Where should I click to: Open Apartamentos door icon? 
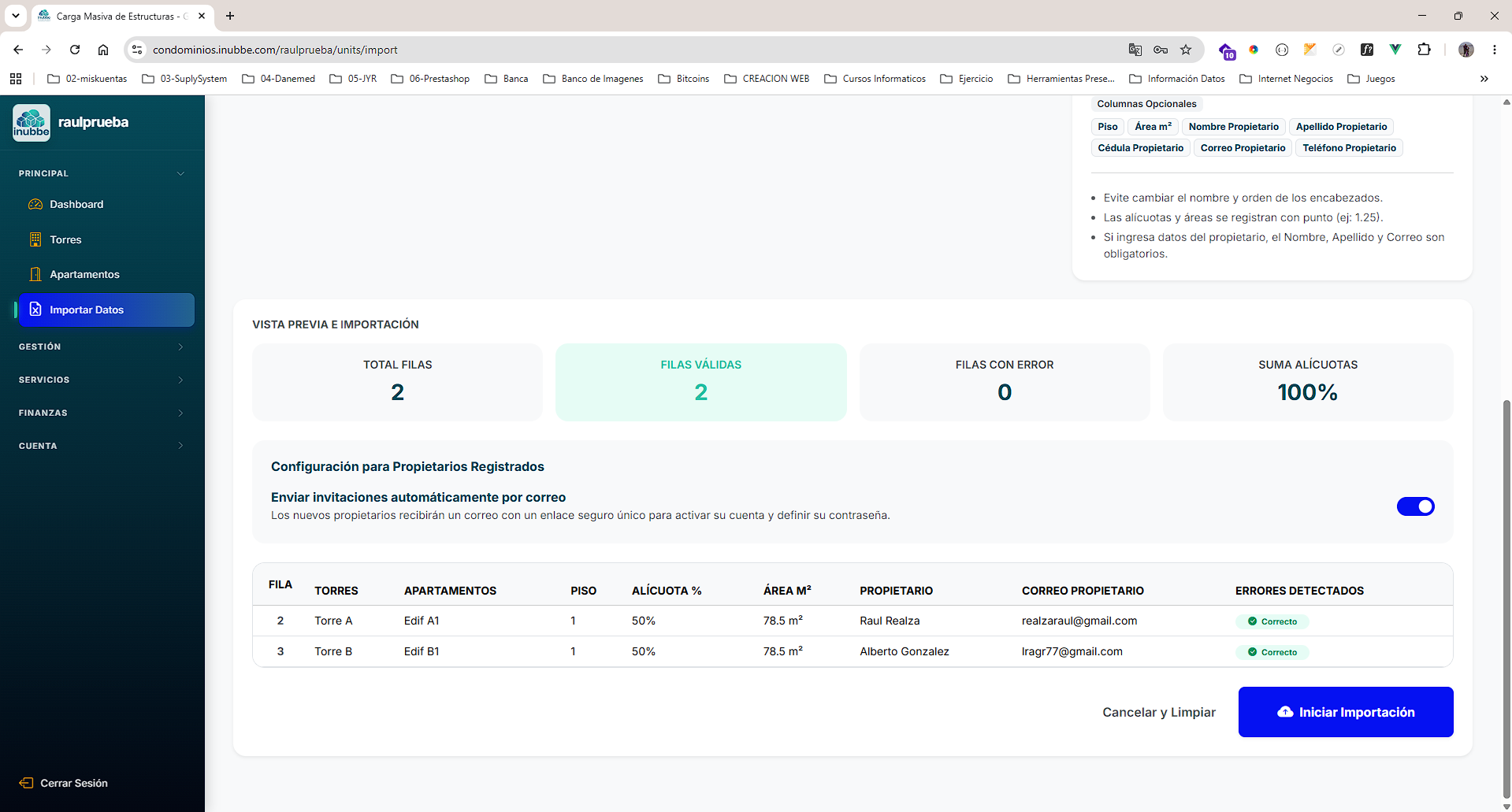click(35, 274)
